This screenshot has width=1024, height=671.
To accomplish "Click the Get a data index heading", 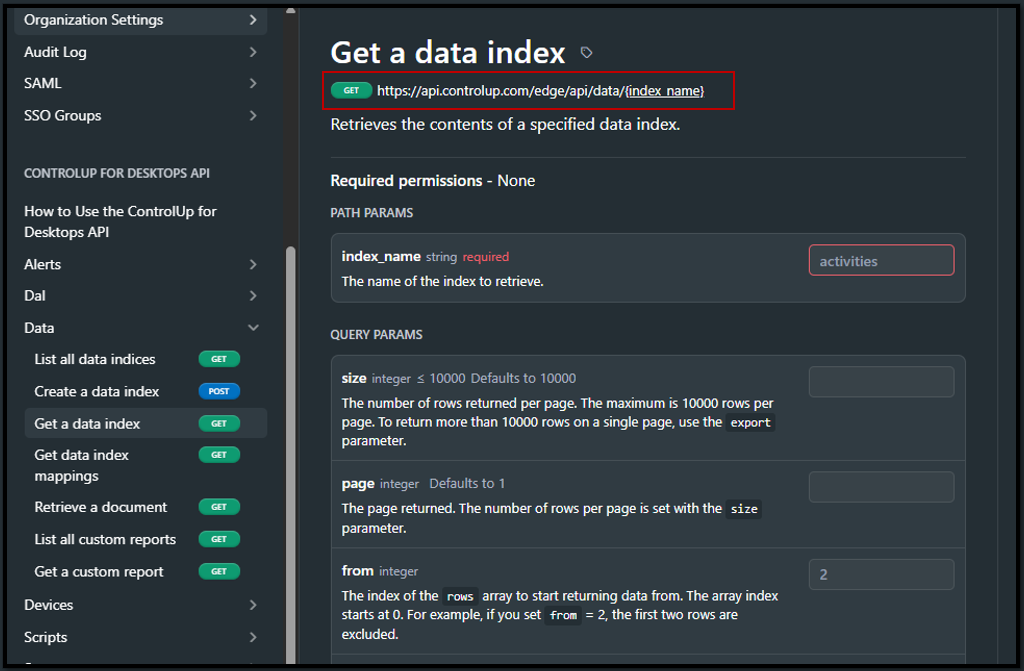I will [448, 52].
